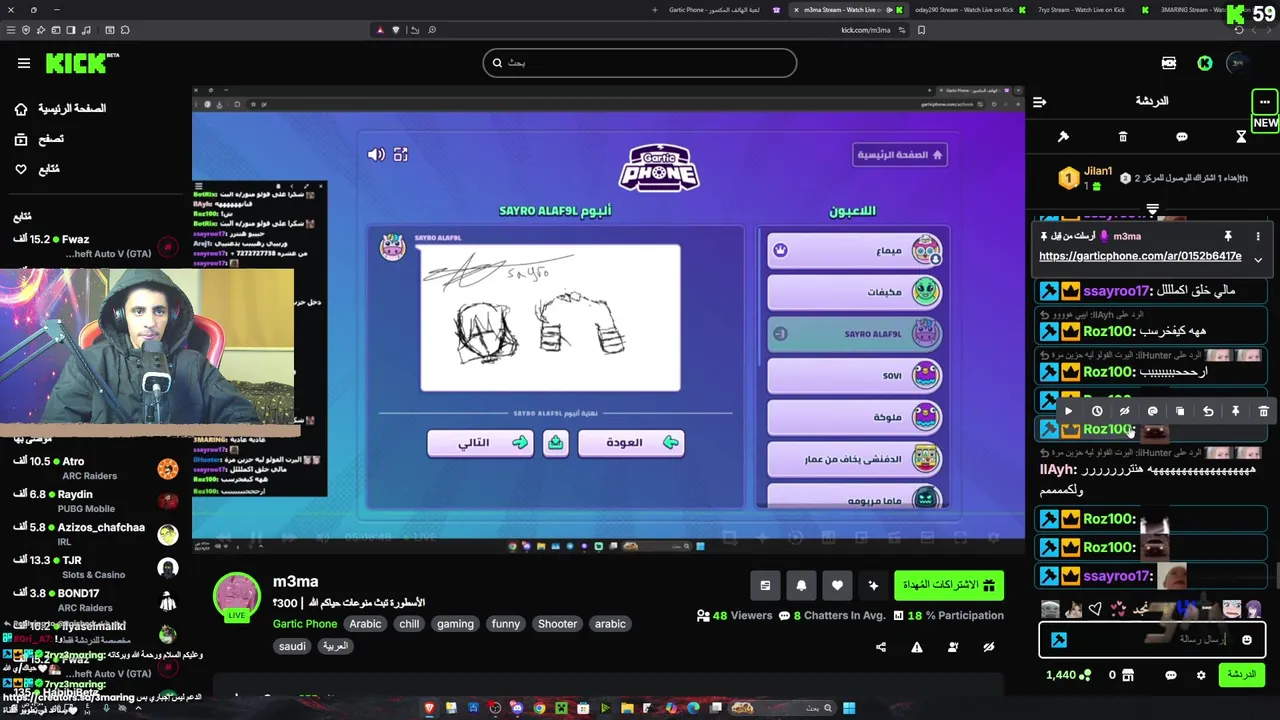Open the three-dots chat options menu
The height and width of the screenshot is (720, 1280).
(x=1264, y=101)
